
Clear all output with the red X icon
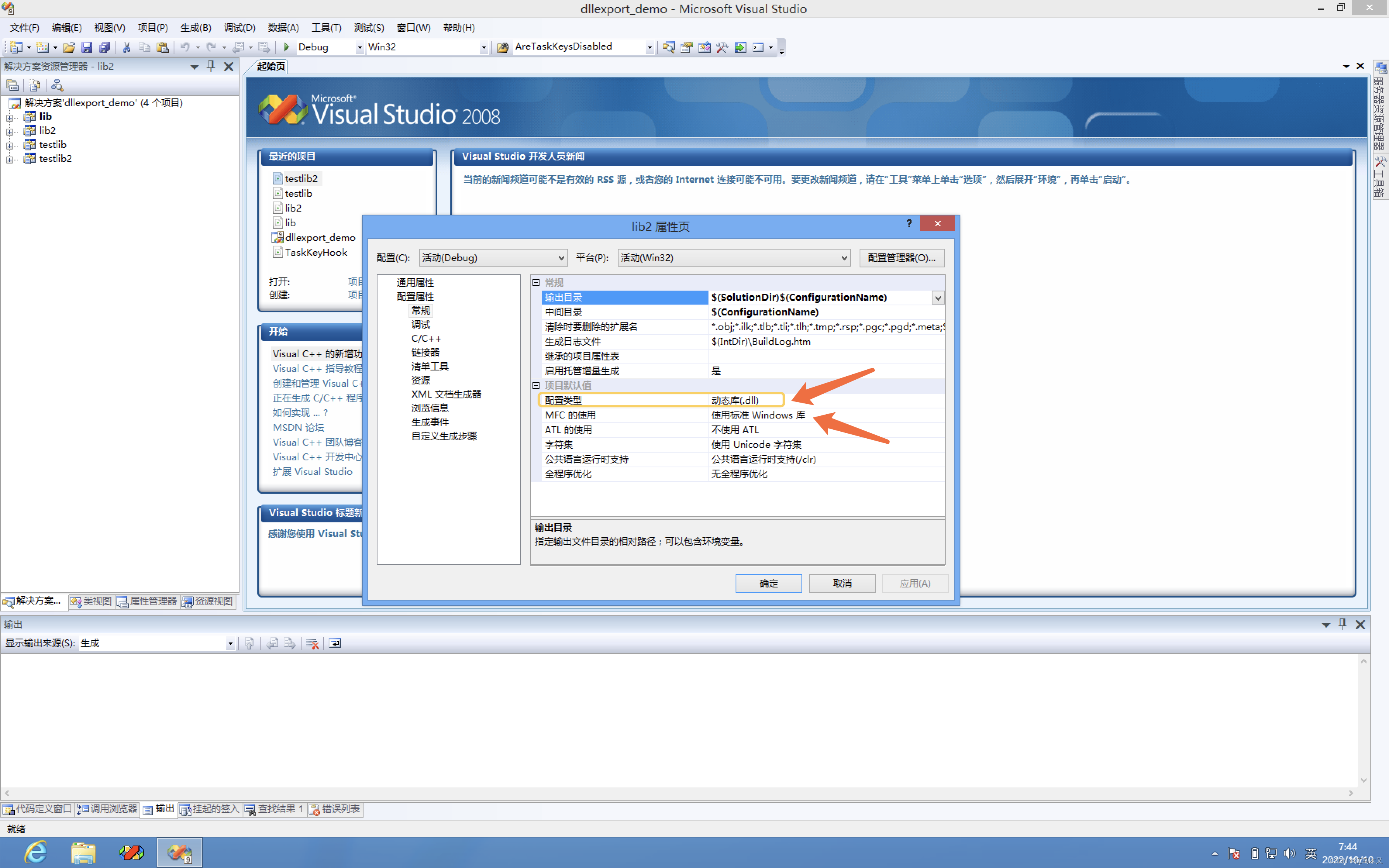point(312,644)
